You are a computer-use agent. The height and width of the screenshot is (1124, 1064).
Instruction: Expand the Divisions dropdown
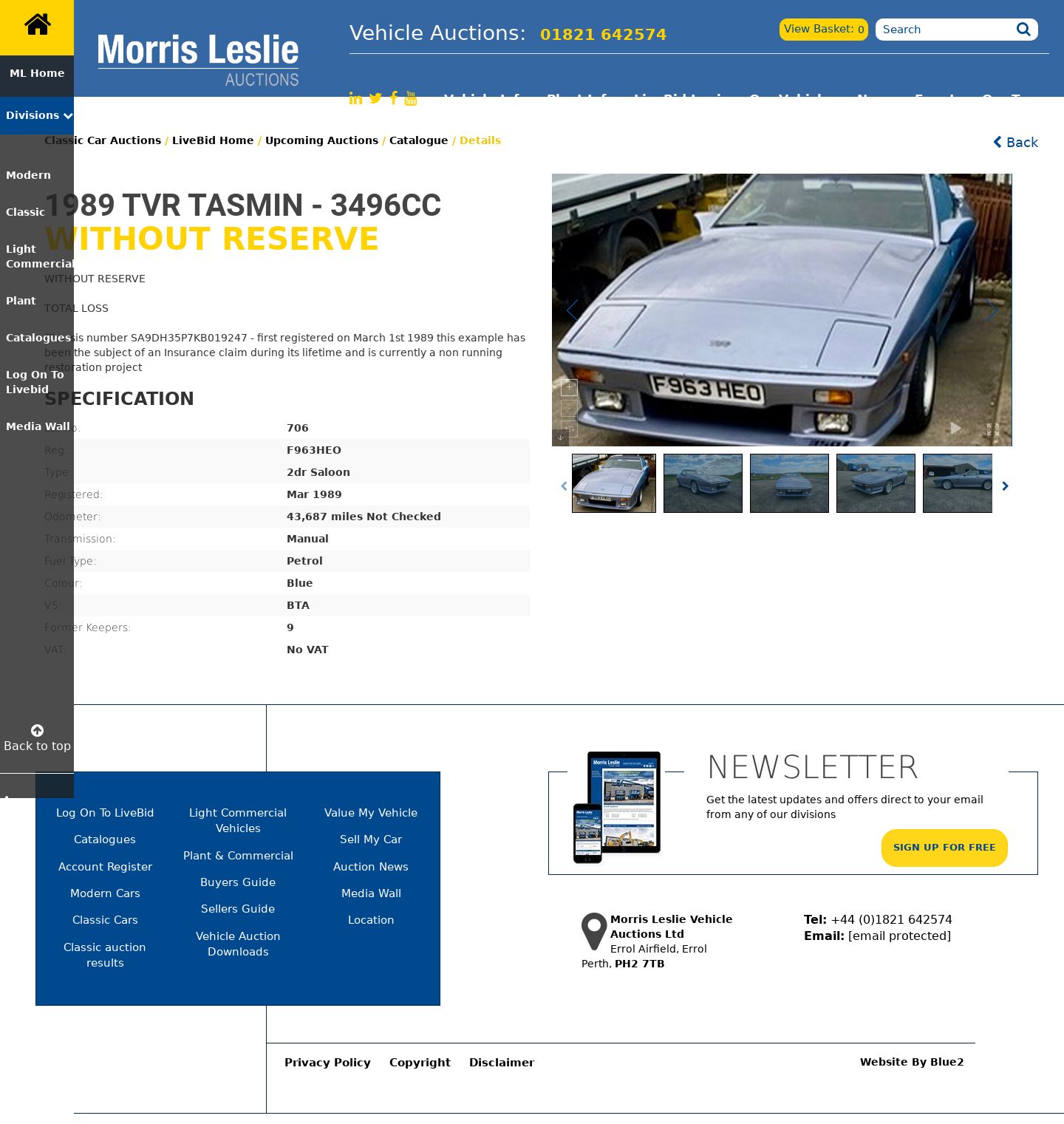point(37,115)
